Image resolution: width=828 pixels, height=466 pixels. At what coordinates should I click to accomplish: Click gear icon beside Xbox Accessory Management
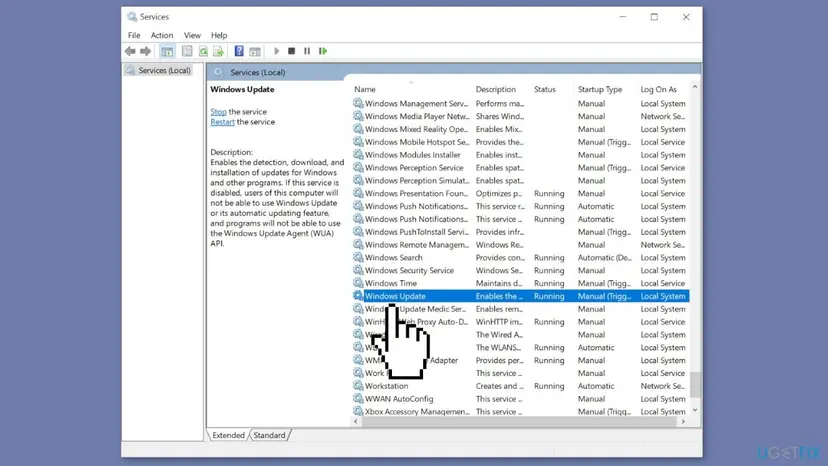pos(358,412)
